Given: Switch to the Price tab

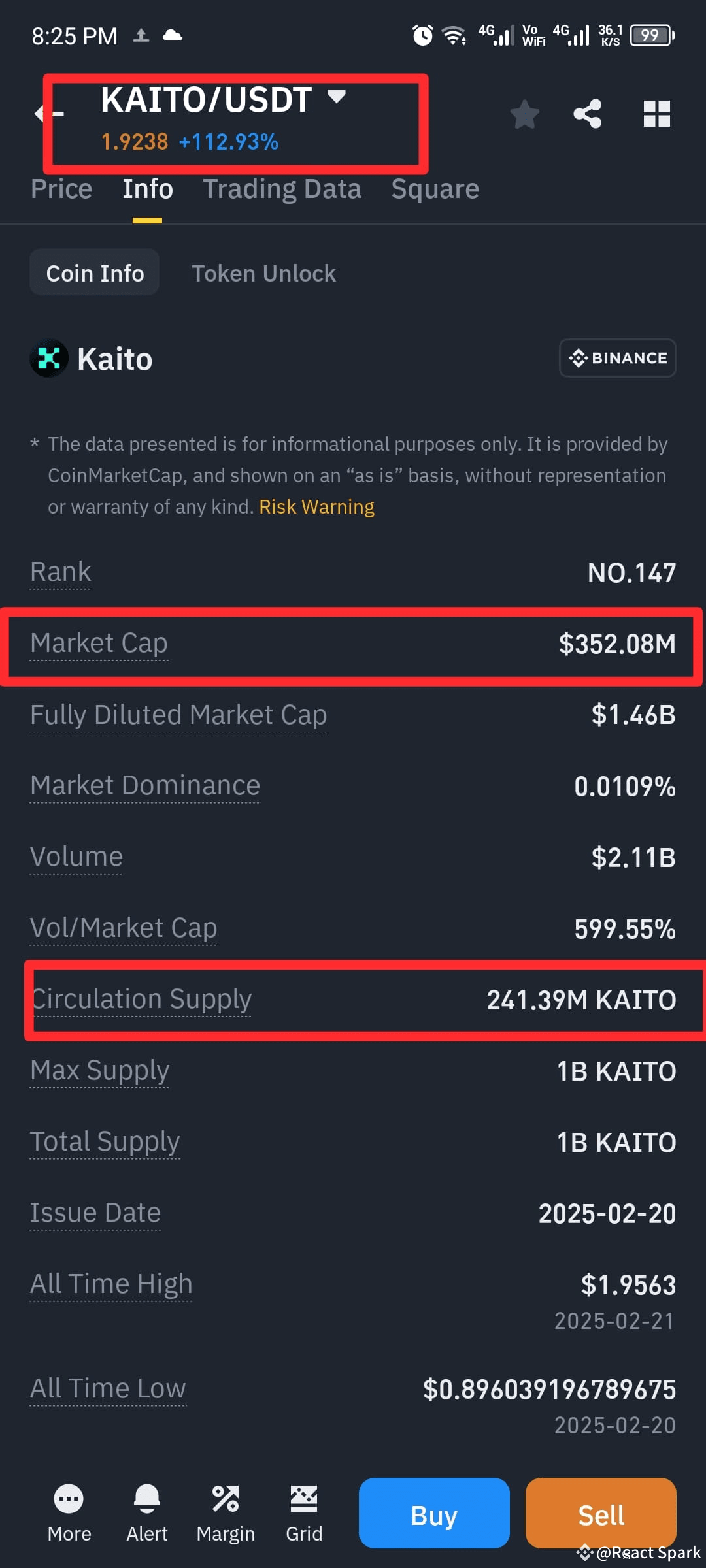Looking at the screenshot, I should point(61,189).
